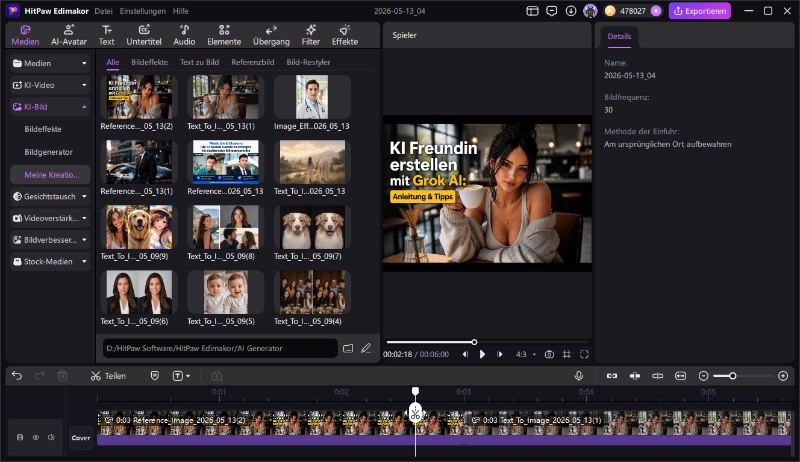Toggle track lock icon on the timeline

(x=20, y=437)
